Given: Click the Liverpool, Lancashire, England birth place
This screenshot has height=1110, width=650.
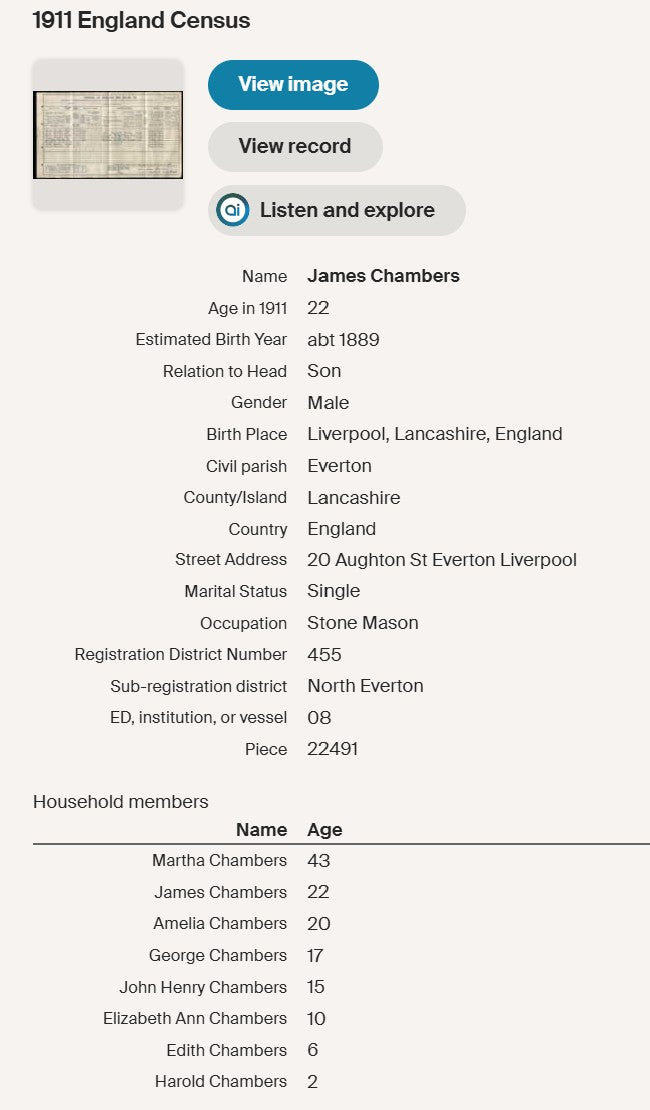Looking at the screenshot, I should (435, 433).
